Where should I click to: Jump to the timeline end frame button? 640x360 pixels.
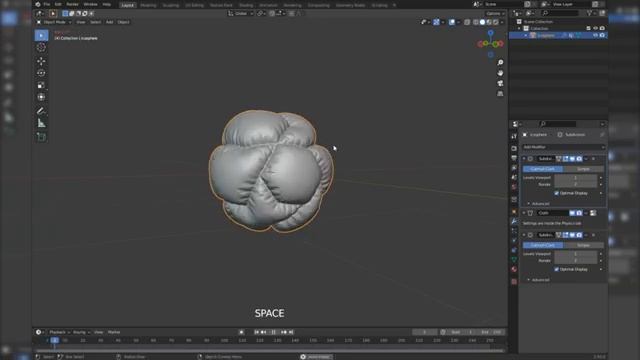291,332
